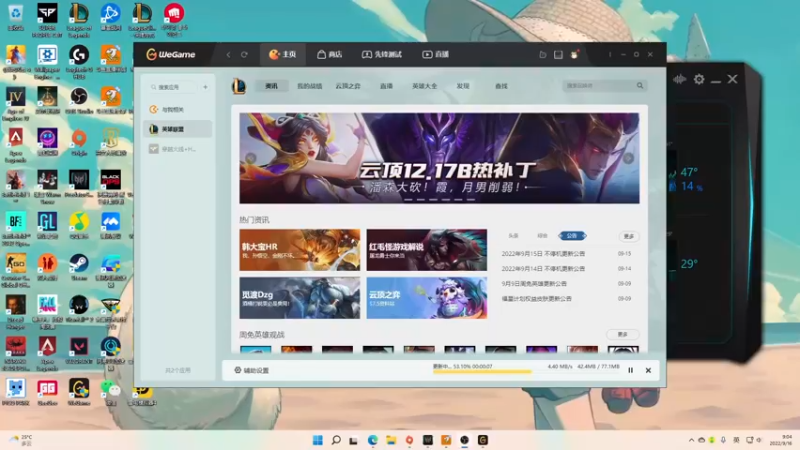Click 更多 beside the news tabs
This screenshot has height=450, width=800.
[629, 236]
